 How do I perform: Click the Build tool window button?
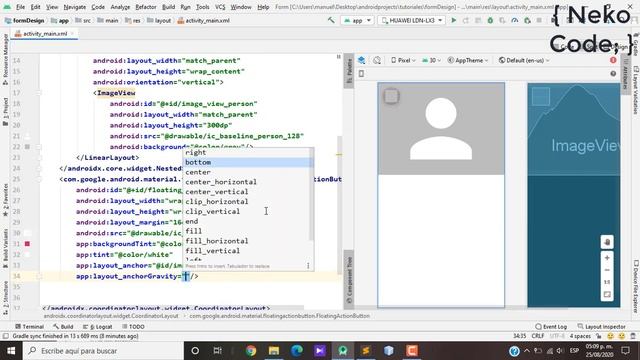63,327
